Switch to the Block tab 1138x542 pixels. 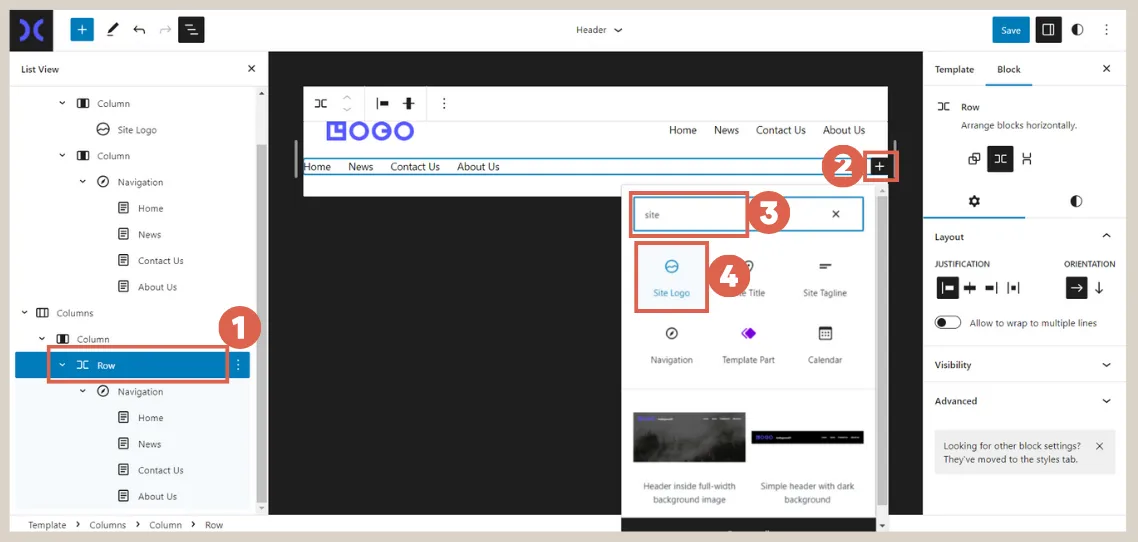coord(1009,70)
